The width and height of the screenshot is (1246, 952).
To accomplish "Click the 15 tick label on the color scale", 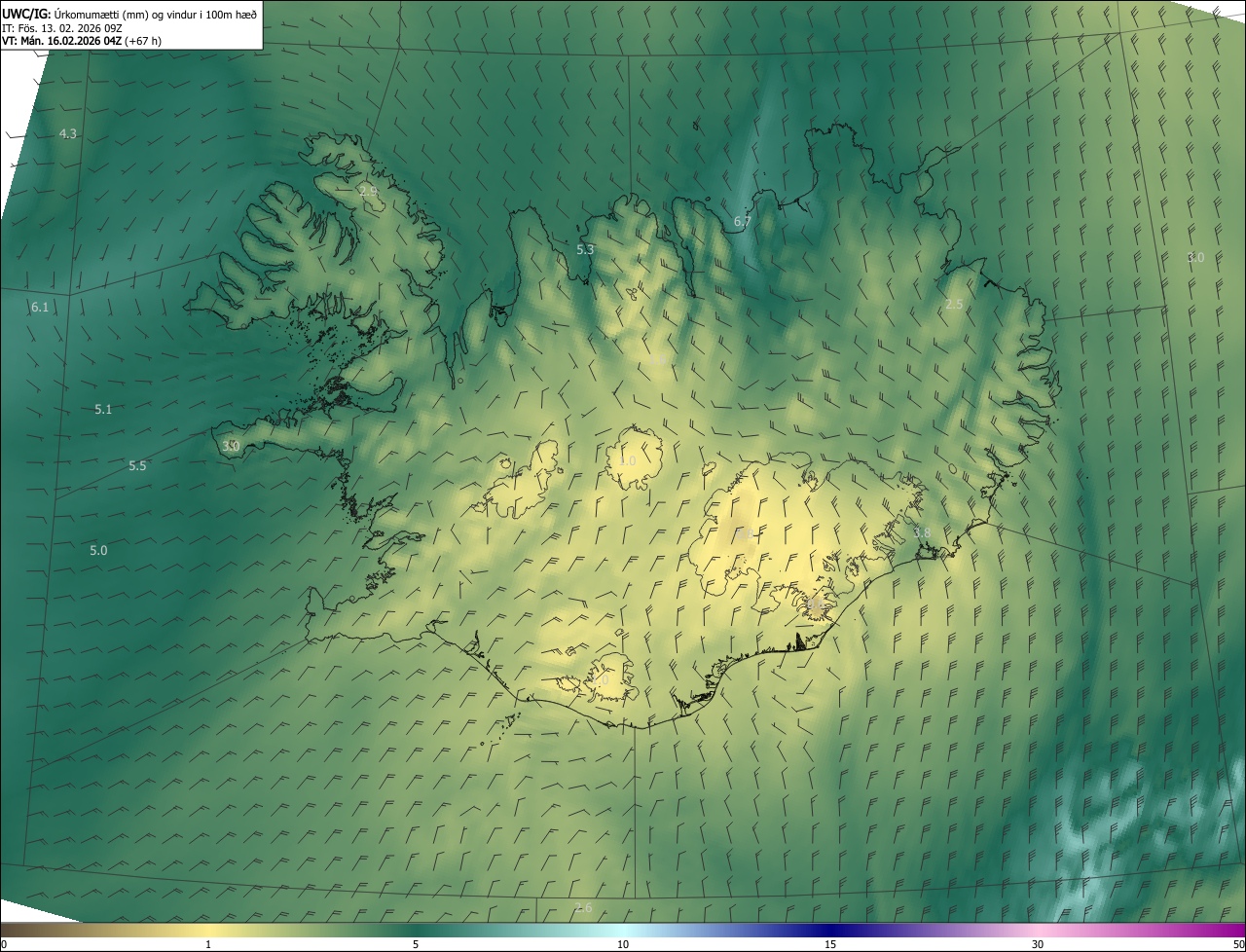I will [x=830, y=944].
